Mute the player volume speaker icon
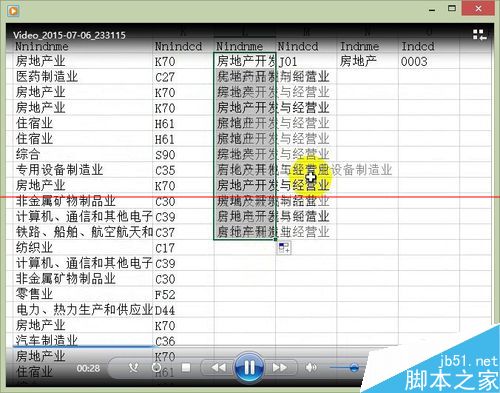This screenshot has height=393, width=500. pyautogui.click(x=311, y=367)
